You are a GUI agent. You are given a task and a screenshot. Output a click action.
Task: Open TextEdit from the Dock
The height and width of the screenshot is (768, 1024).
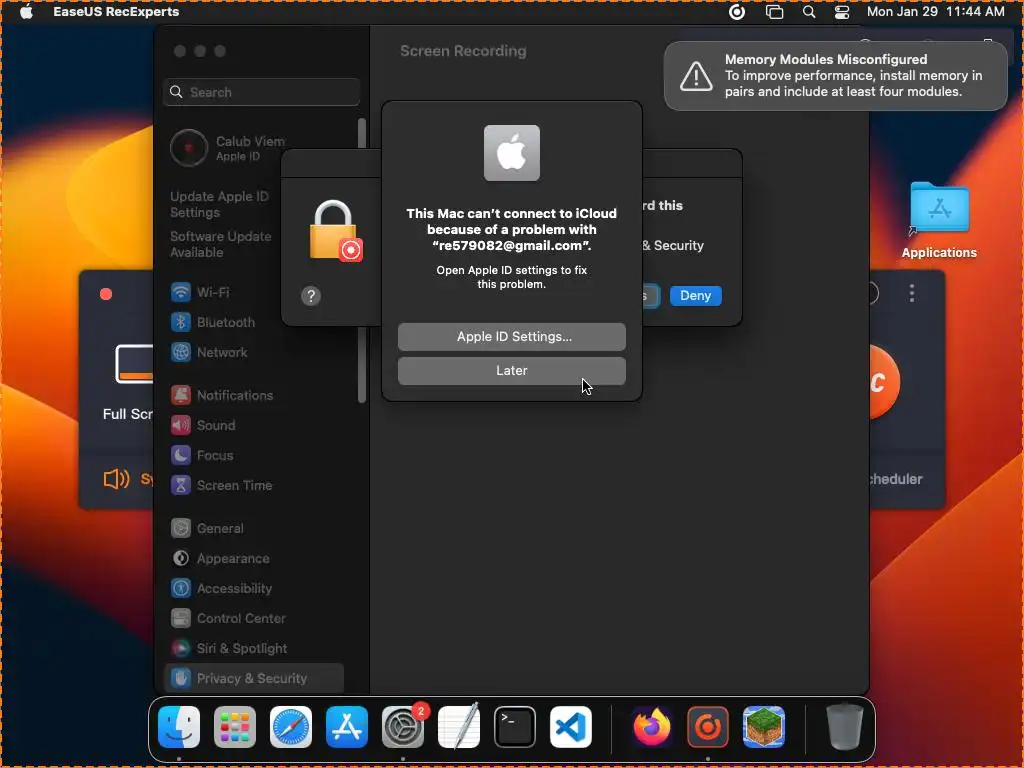(x=459, y=727)
